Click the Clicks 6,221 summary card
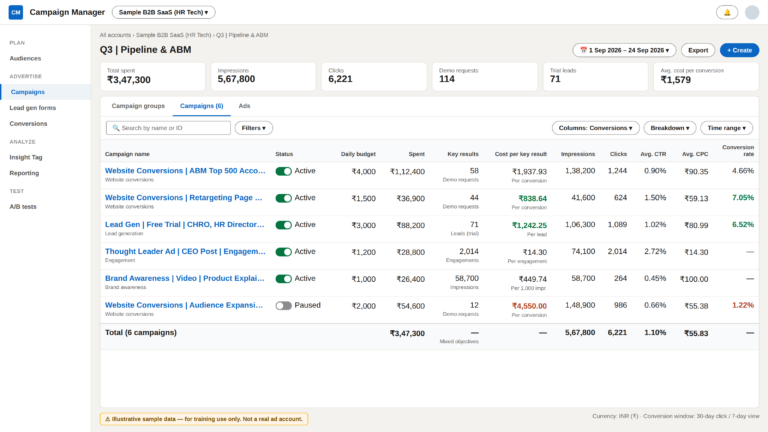Viewport: 768px width, 432px height. [374, 76]
